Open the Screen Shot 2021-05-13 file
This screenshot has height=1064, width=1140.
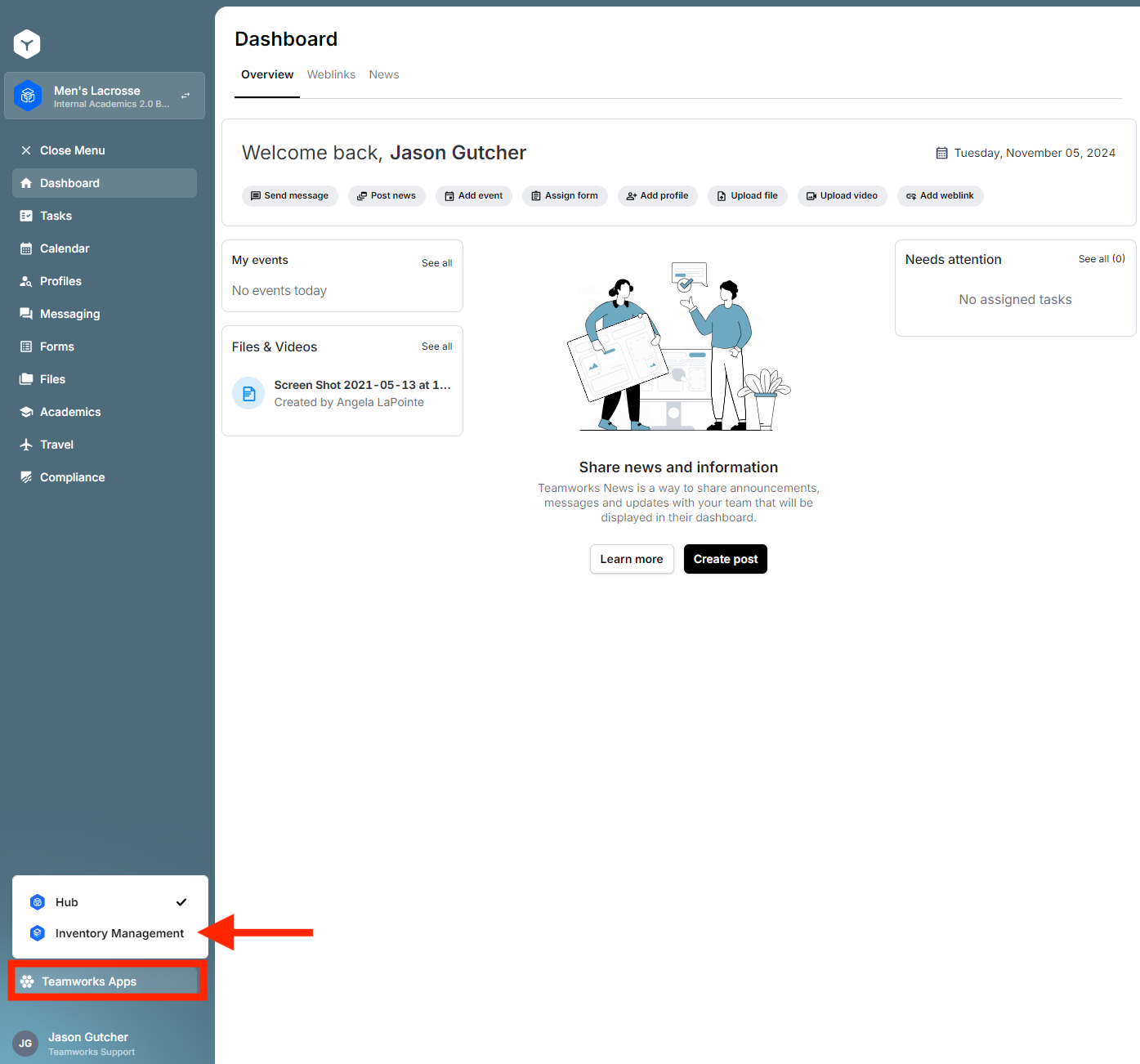(x=362, y=385)
